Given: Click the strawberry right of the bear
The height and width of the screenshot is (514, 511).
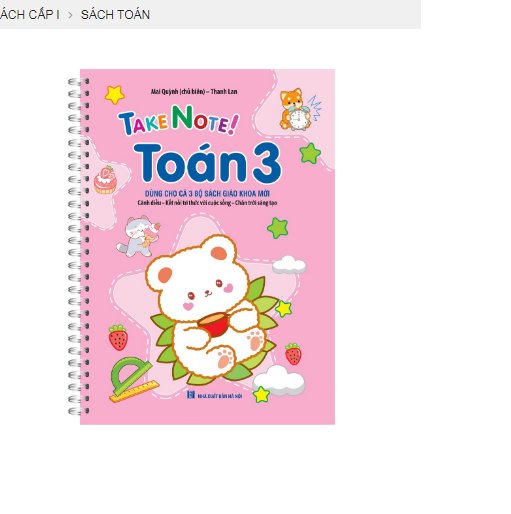Looking at the screenshot, I should [x=293, y=354].
